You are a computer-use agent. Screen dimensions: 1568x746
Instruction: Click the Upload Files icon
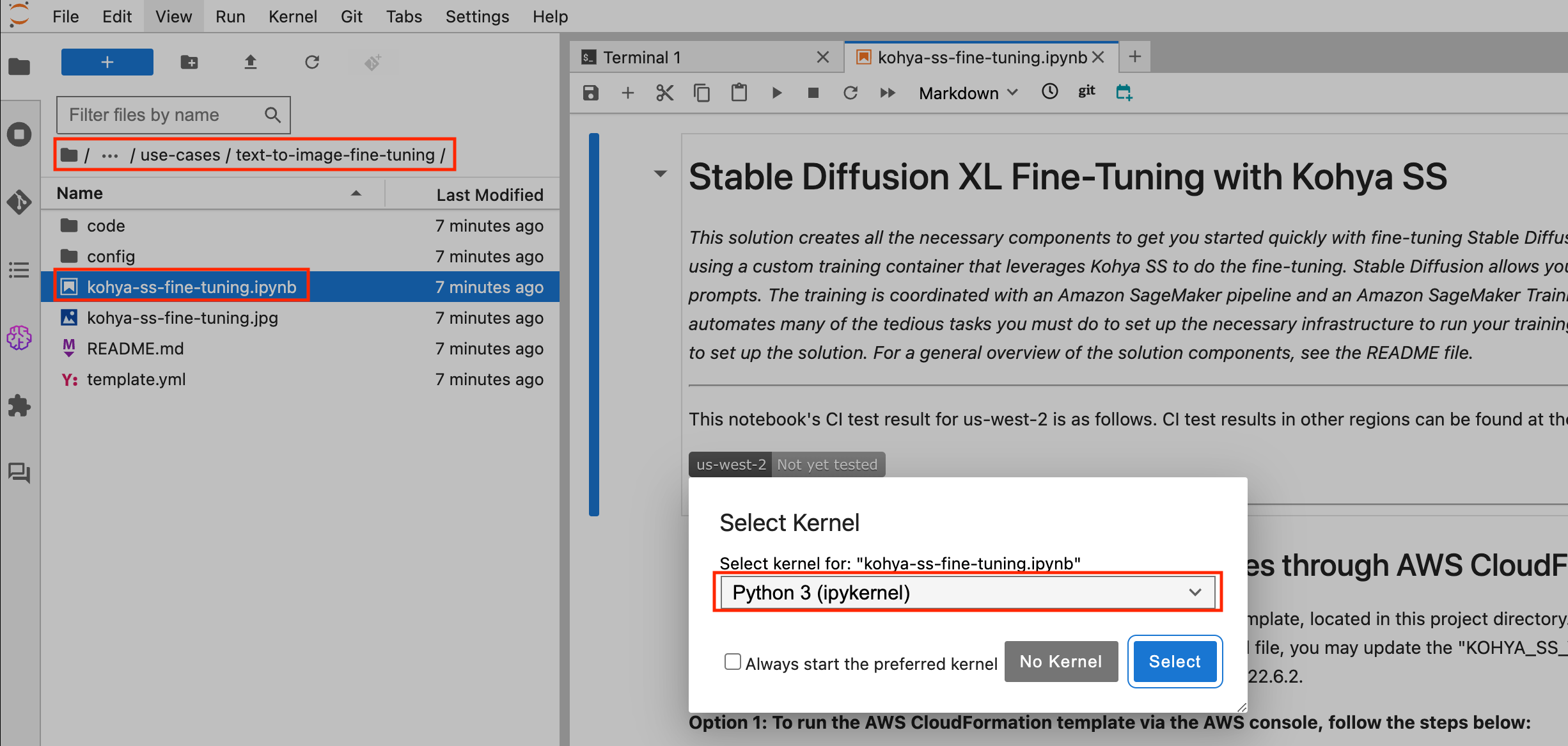(x=250, y=62)
